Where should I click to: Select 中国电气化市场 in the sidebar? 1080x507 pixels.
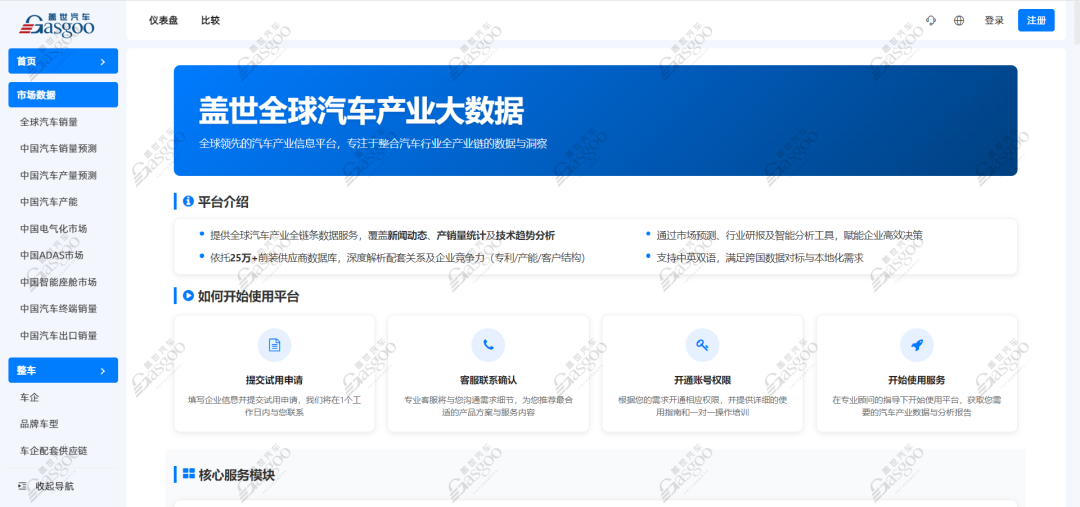(53, 229)
